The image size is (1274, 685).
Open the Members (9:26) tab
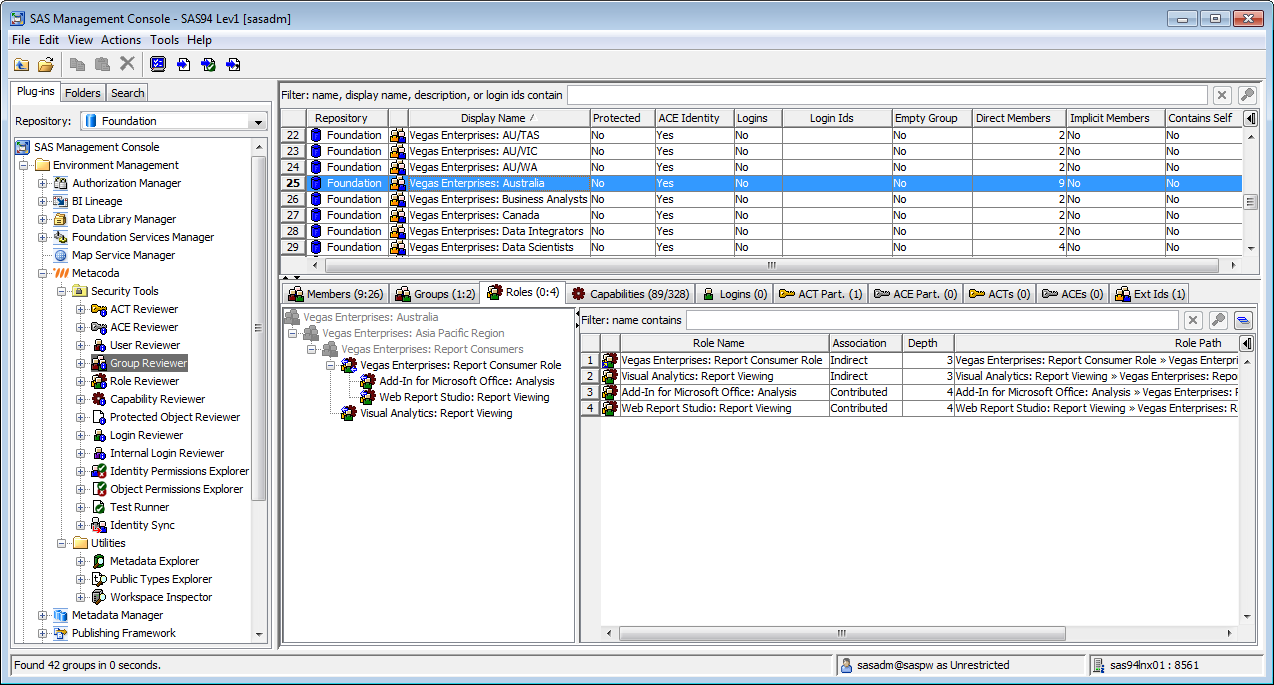coord(334,293)
